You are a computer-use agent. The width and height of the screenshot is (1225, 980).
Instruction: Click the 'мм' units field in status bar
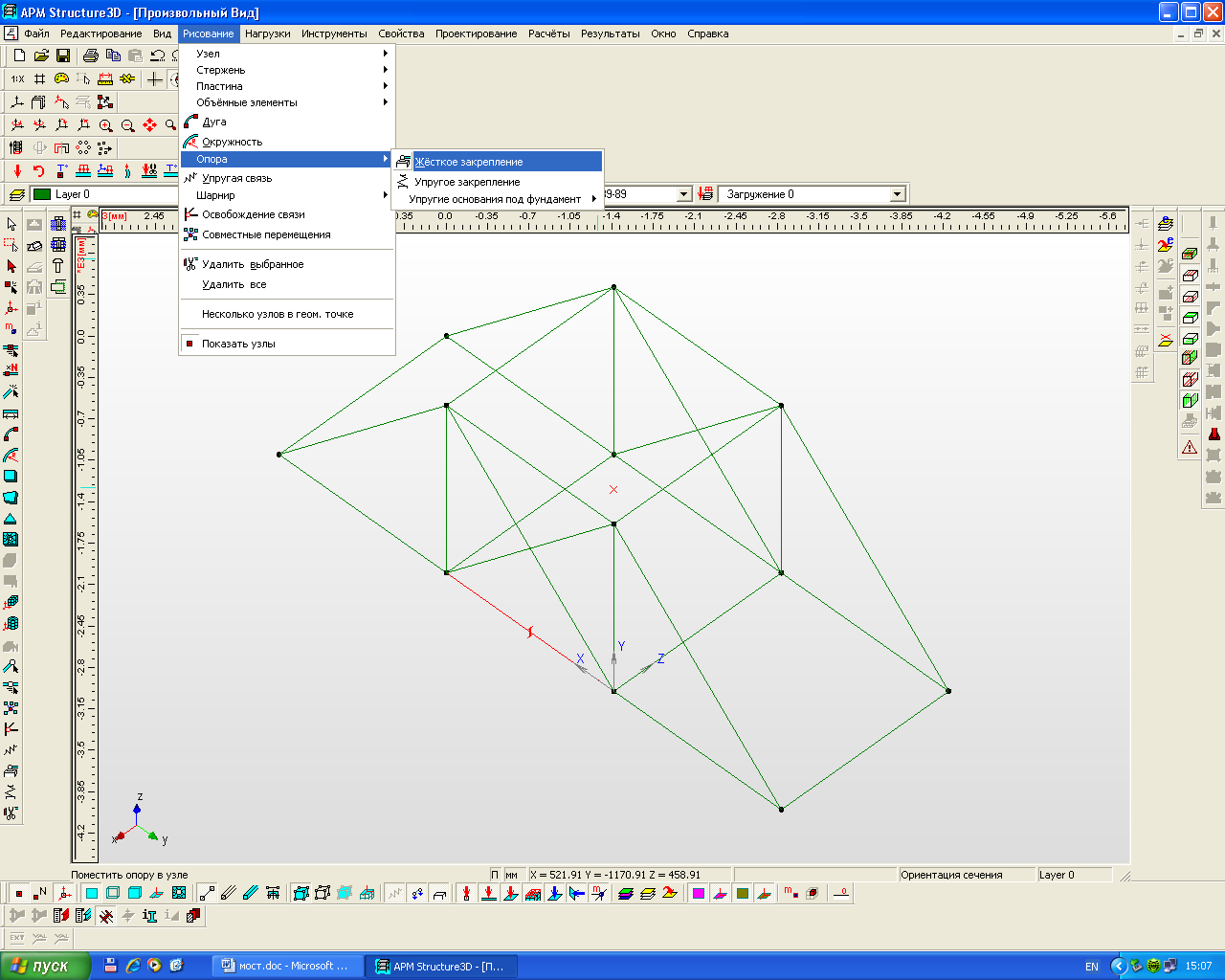tap(512, 875)
